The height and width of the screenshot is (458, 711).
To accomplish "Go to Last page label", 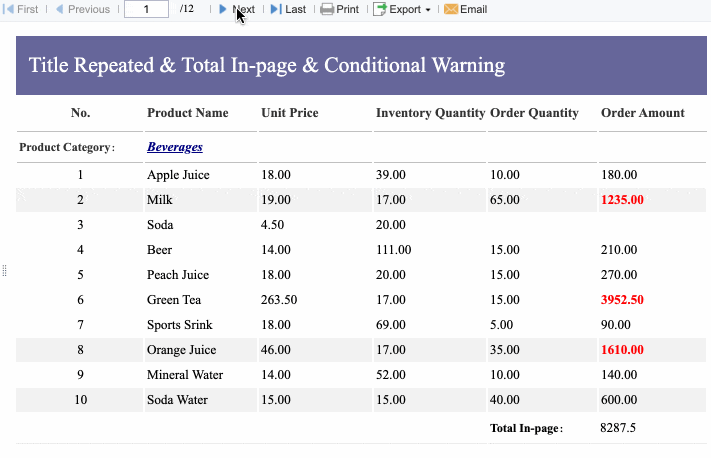I will (296, 9).
